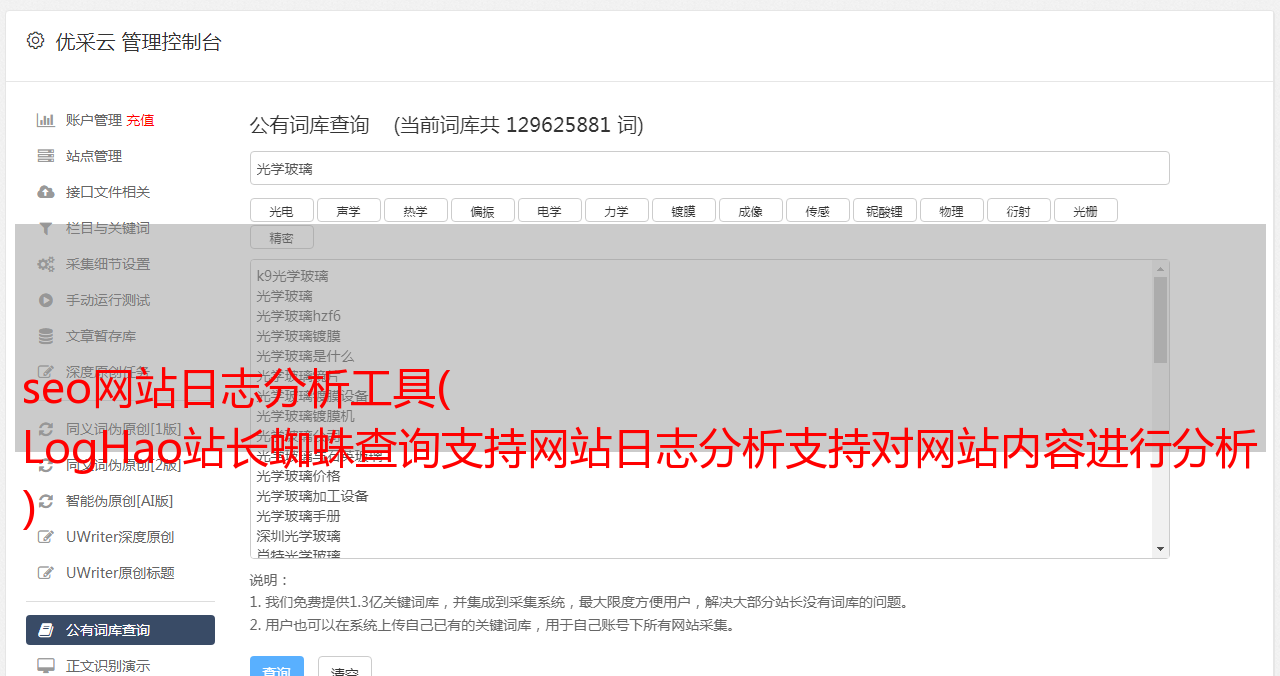The image size is (1280, 676).
Task: Click the scrollbar thumb of the results list
Action: click(1160, 320)
